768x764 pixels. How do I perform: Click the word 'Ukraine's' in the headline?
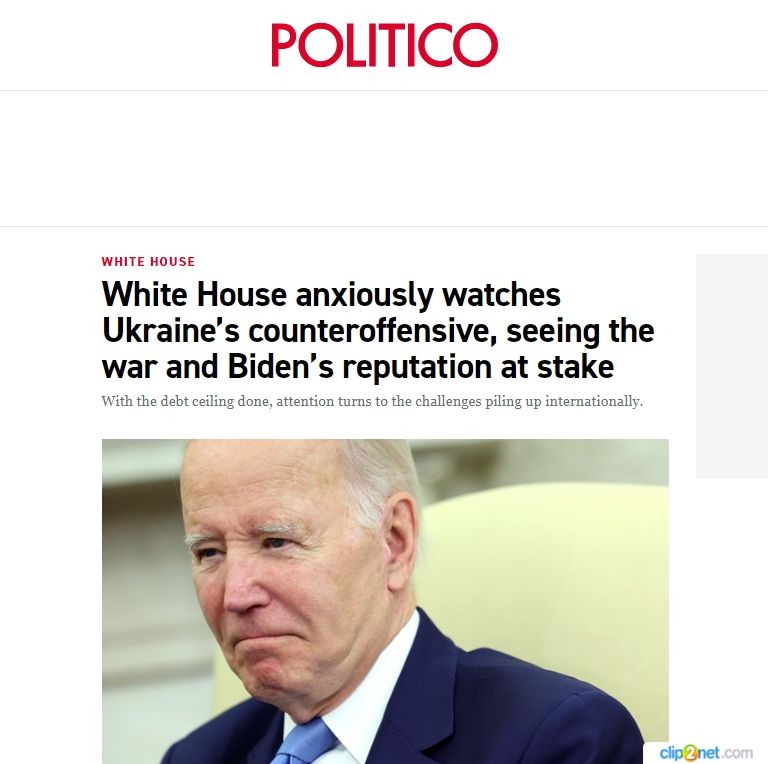click(x=170, y=331)
